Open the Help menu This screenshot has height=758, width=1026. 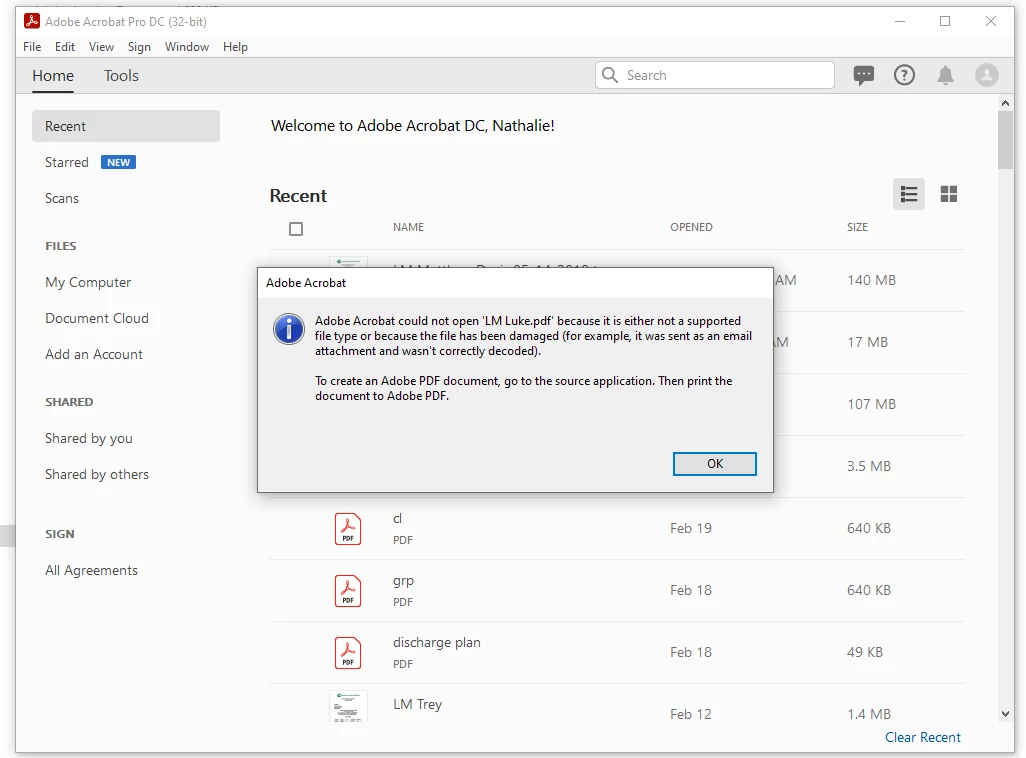235,46
